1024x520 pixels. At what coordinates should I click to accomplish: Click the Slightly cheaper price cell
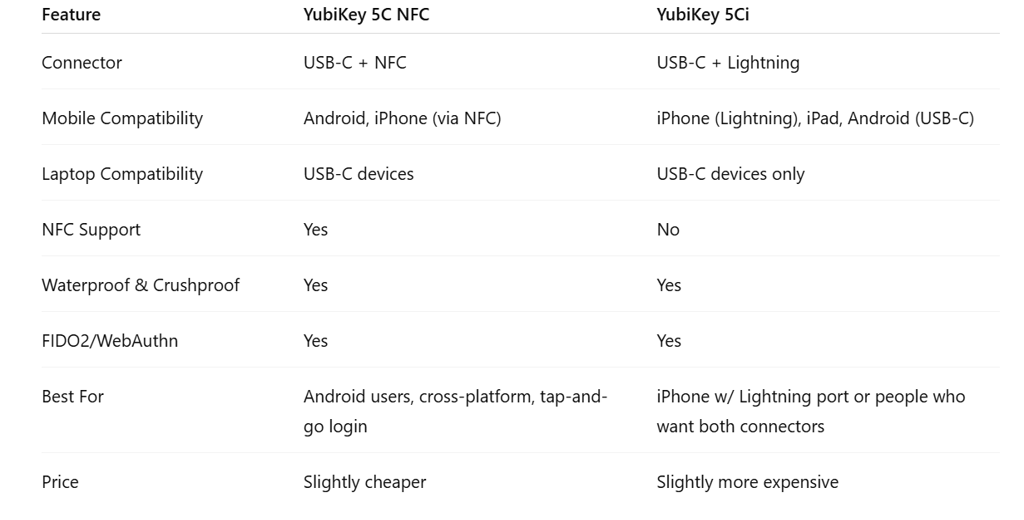coord(364,482)
